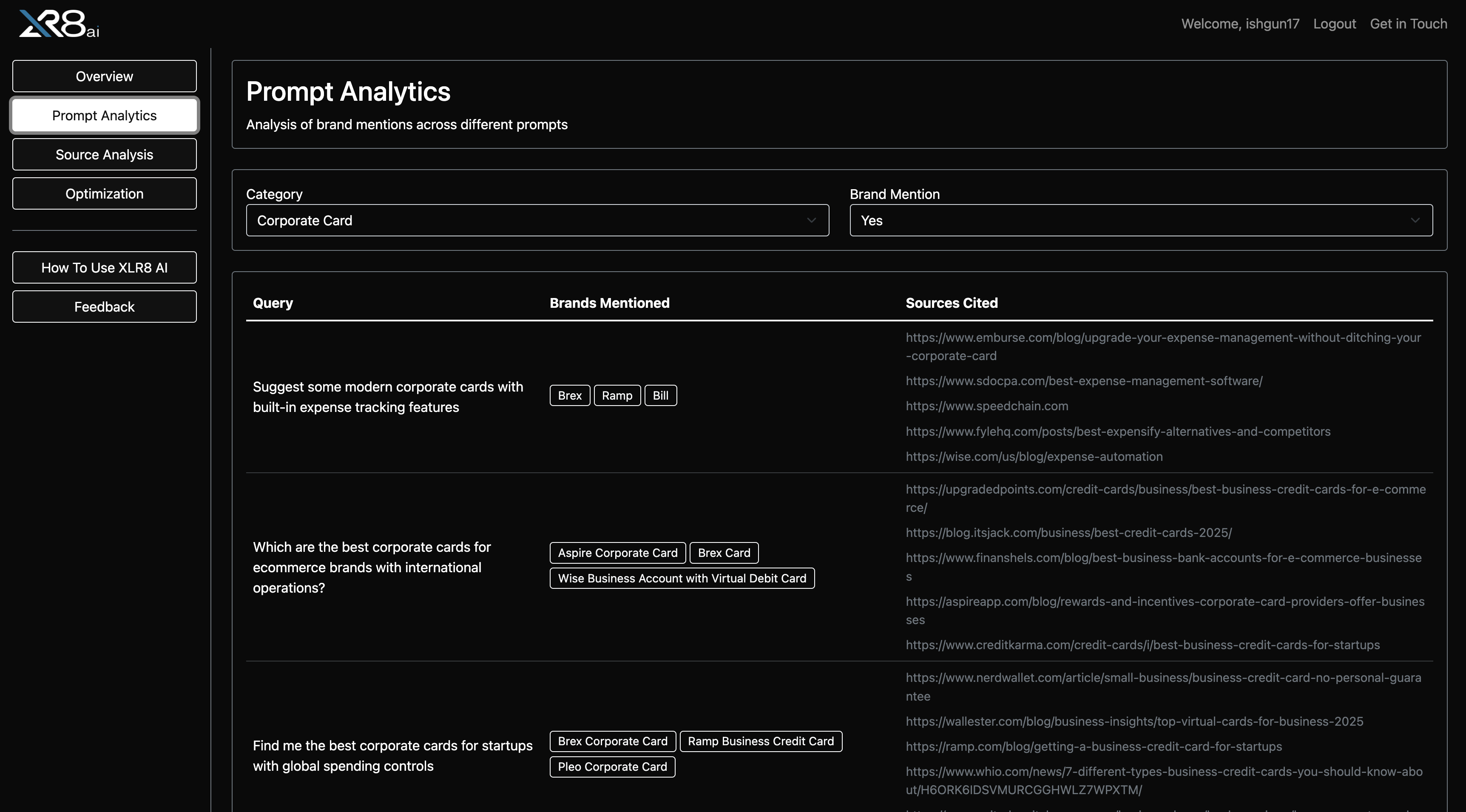Open the fylehq.com expensify alternatives link
Image resolution: width=1466 pixels, height=812 pixels.
tap(1118, 432)
